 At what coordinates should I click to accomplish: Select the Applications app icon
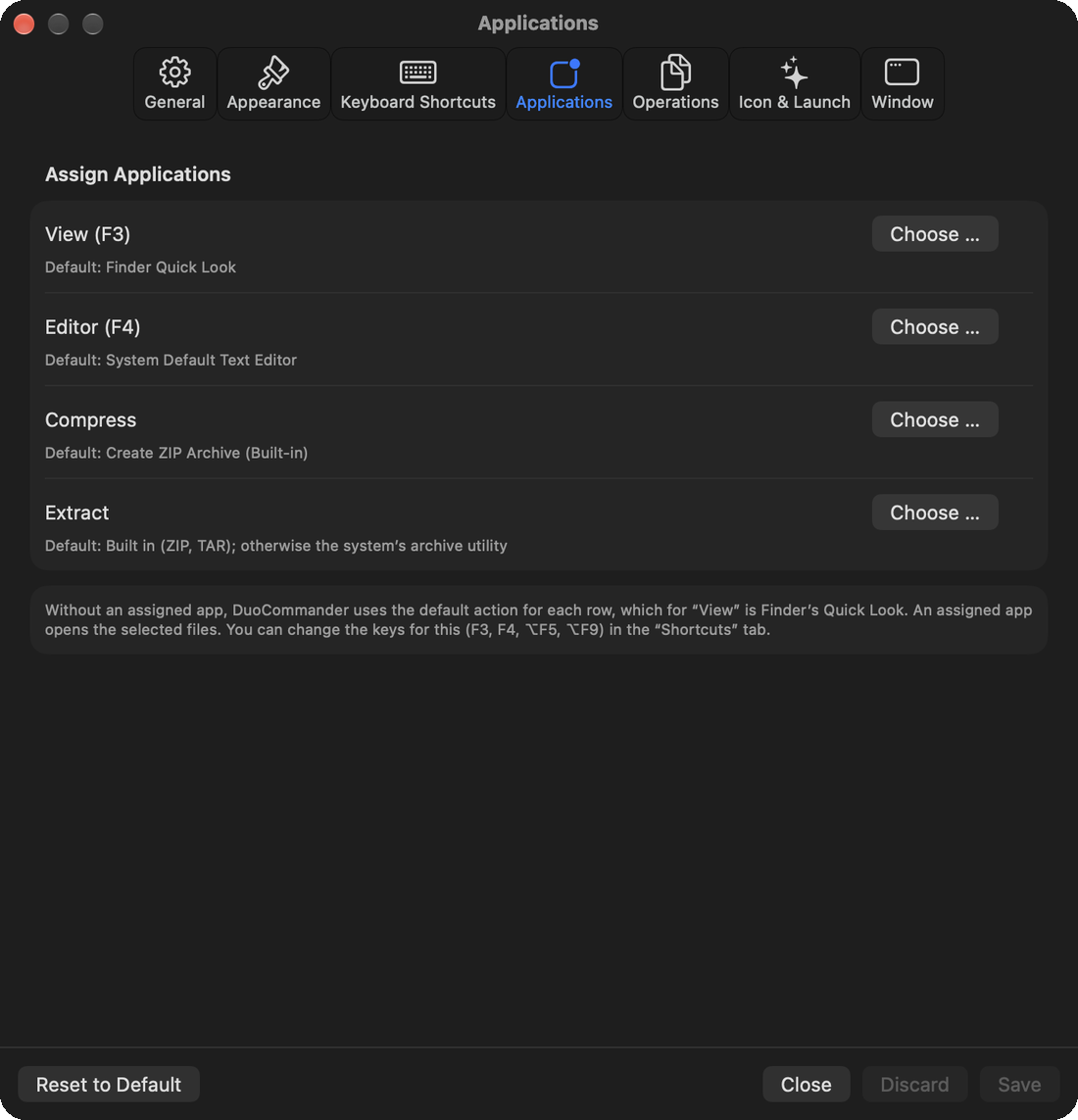(563, 73)
